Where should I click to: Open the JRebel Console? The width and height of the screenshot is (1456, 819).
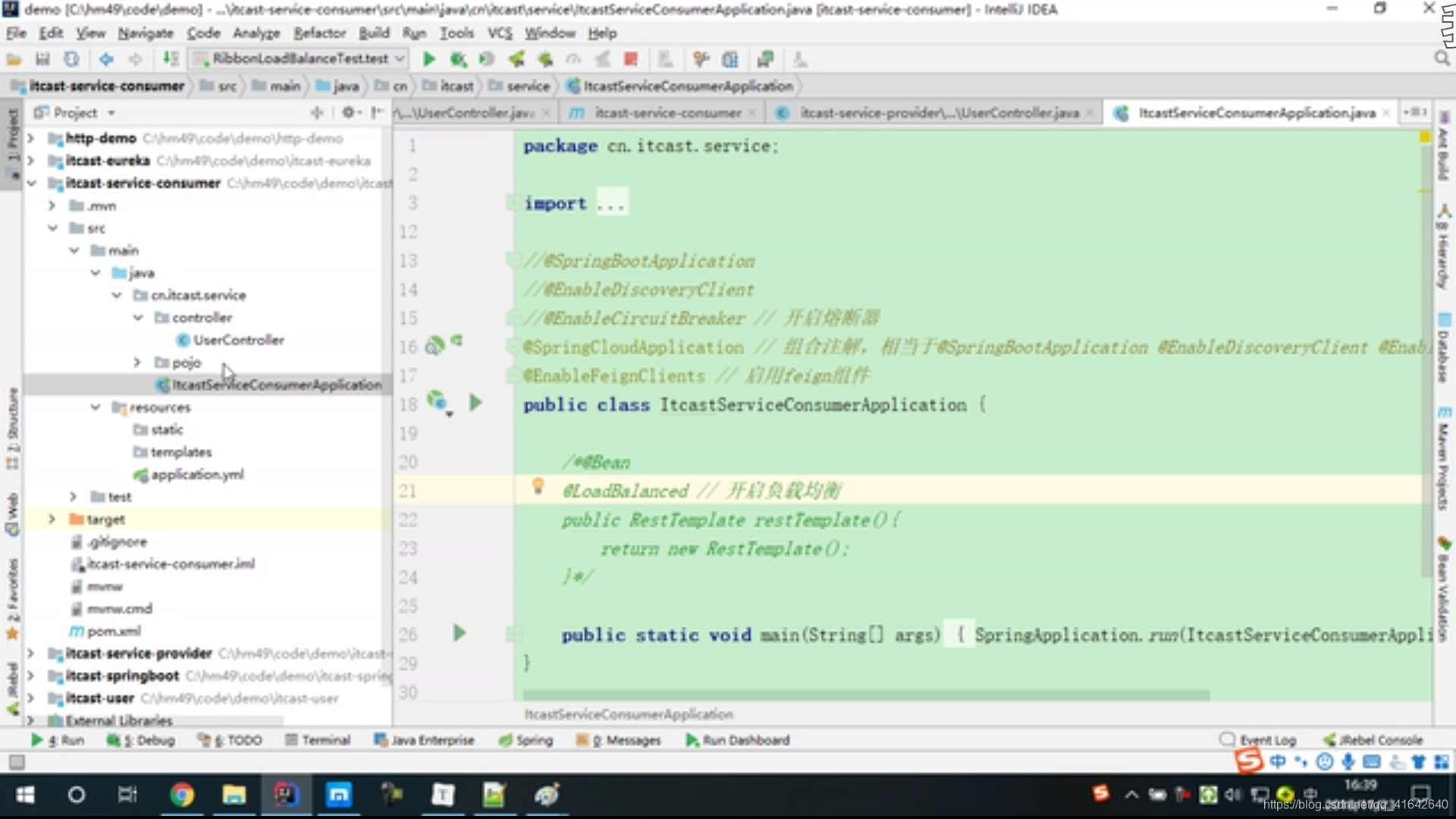1373,739
